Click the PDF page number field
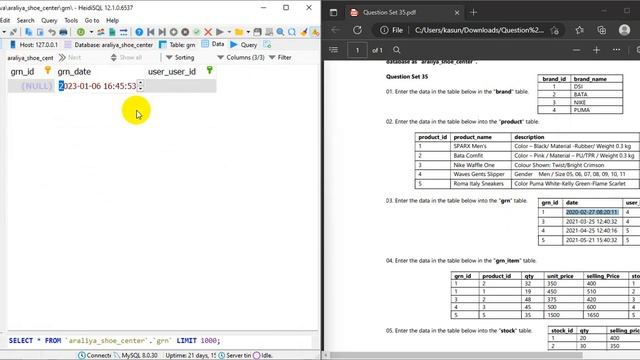The width and height of the screenshot is (640, 360). pyautogui.click(x=358, y=50)
